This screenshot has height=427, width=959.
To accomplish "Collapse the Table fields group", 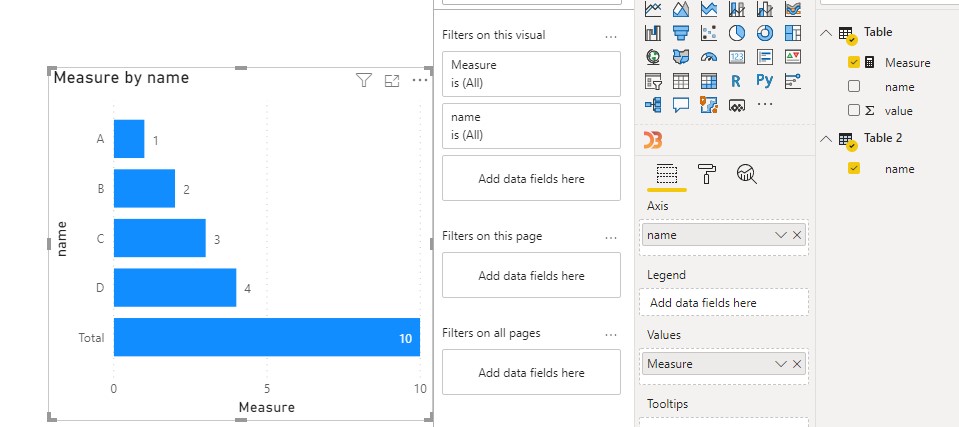I will tap(826, 32).
